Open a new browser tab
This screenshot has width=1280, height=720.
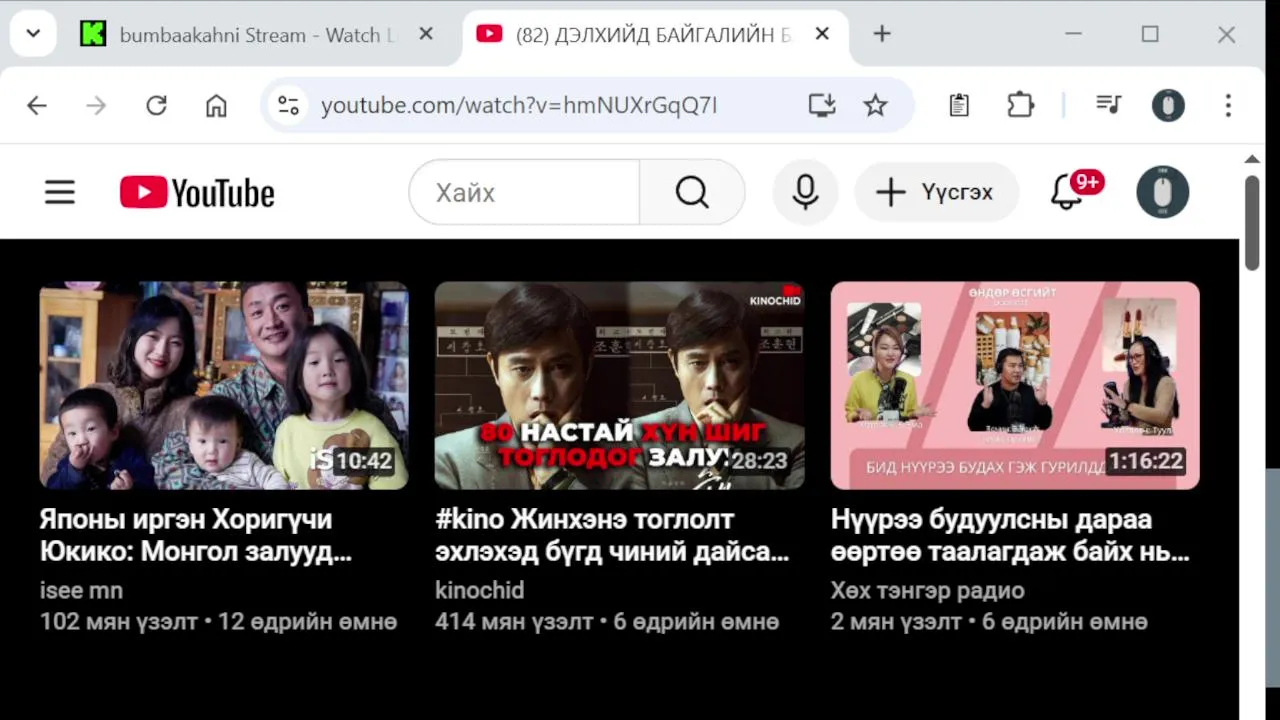pos(881,34)
